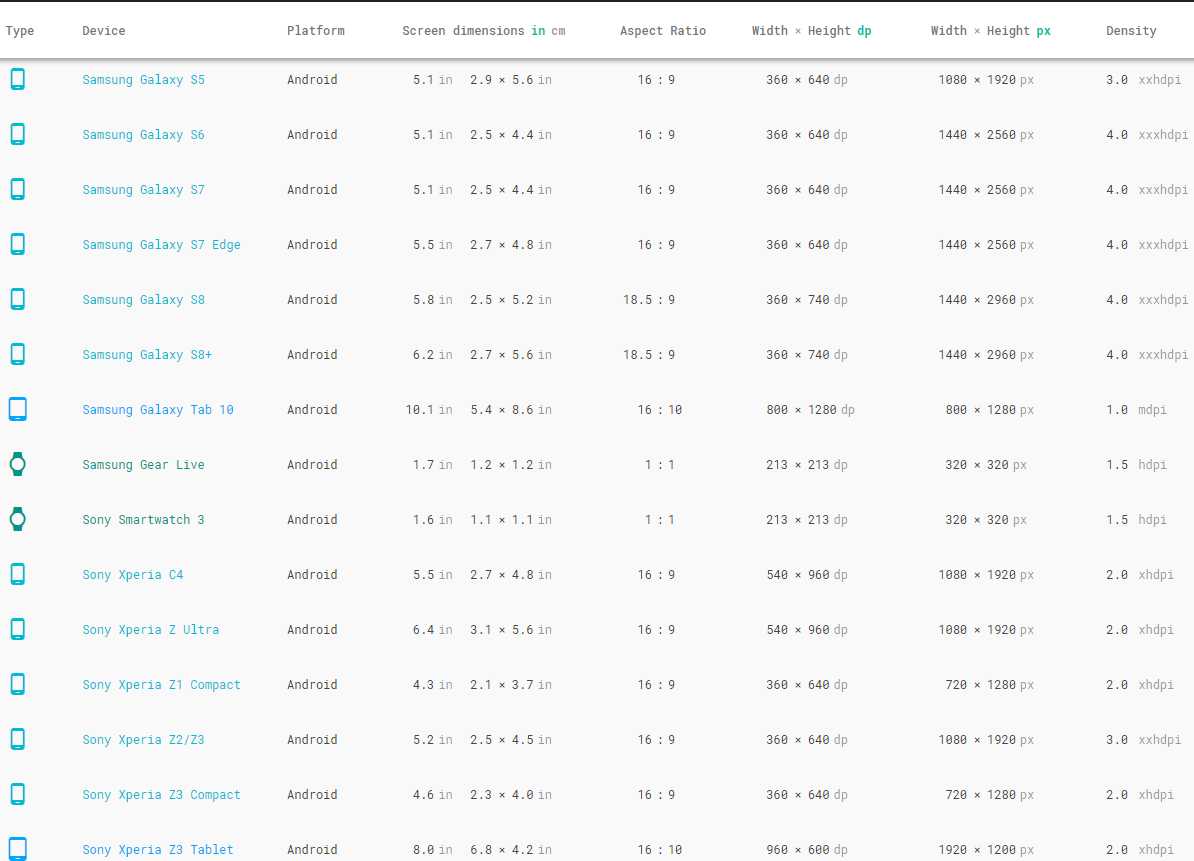Click 2.3 × 4.0 in for Xperia Z3 Compact

coord(511,795)
